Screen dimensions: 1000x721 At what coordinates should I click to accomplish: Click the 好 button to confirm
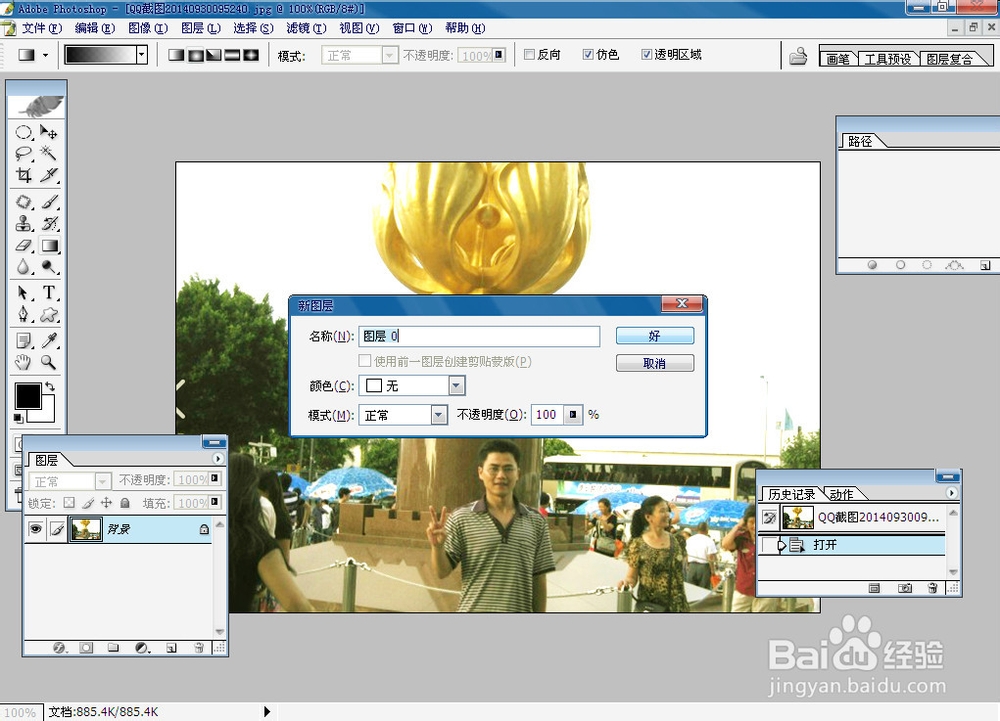coord(655,336)
